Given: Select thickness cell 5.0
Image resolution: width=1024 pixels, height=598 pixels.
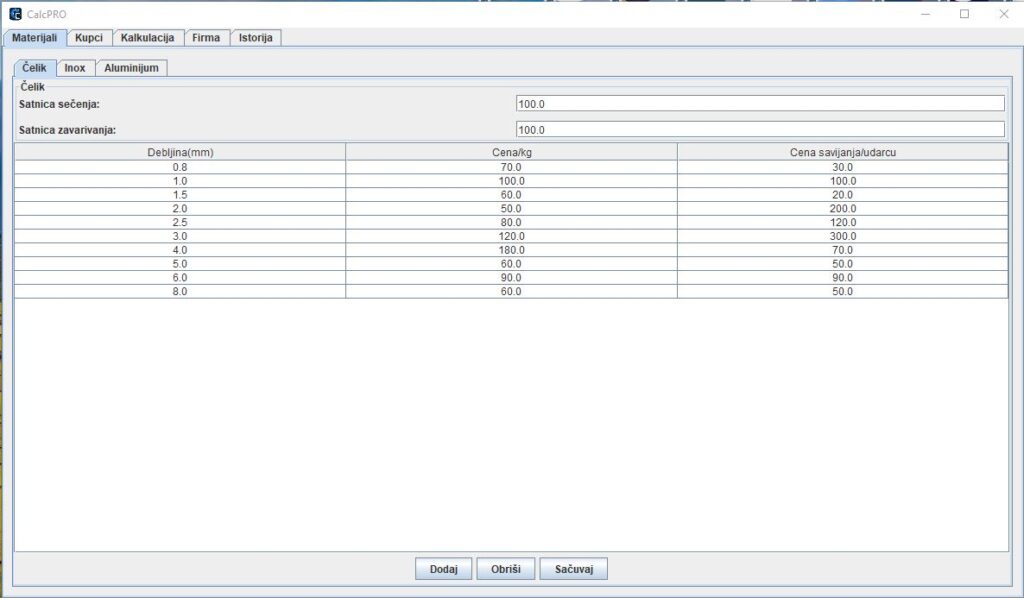Looking at the screenshot, I should click(180, 264).
